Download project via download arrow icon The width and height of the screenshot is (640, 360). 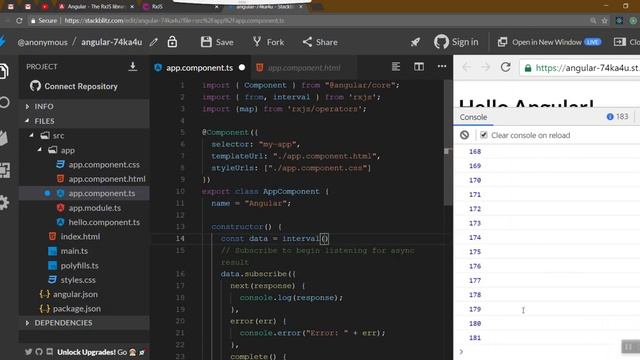[x=133, y=67]
